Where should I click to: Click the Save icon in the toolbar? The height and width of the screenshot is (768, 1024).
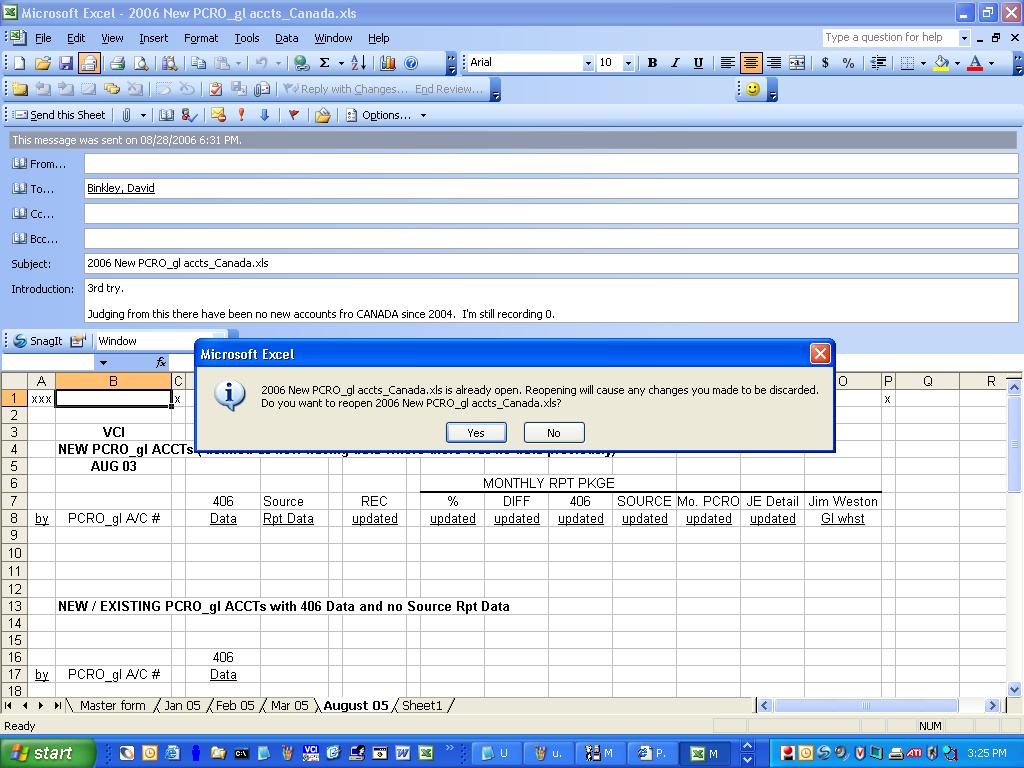coord(65,63)
